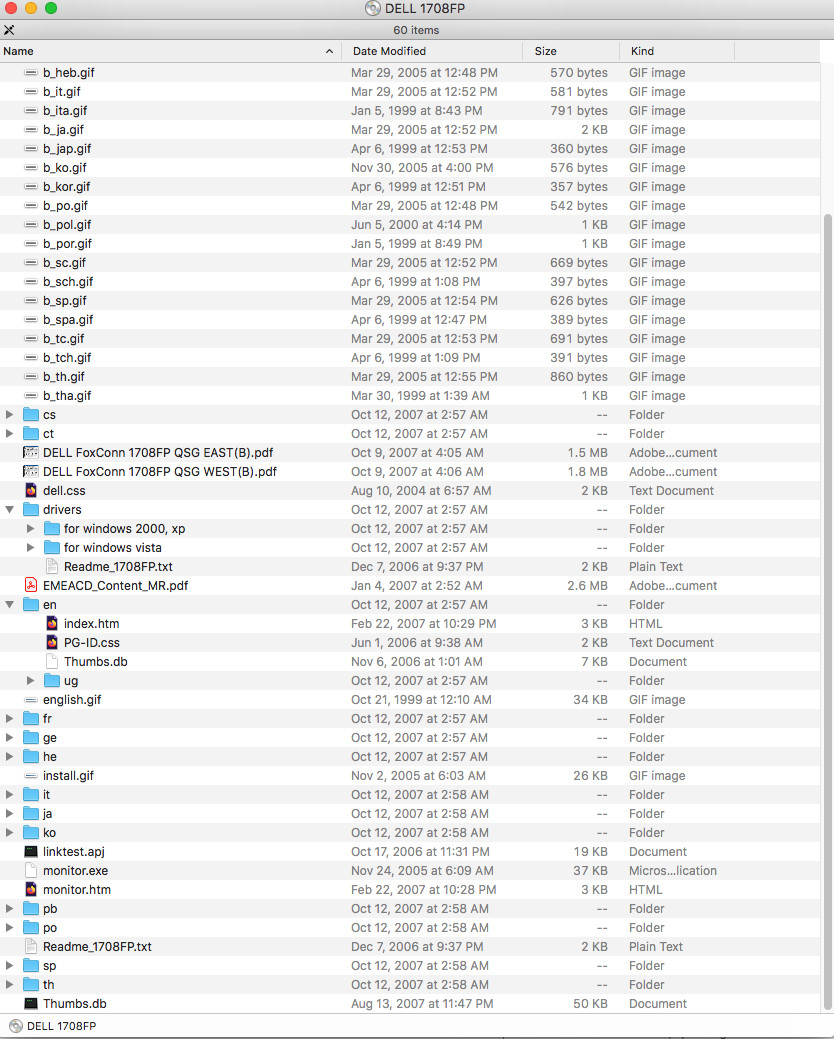Click the disc icon in the title bar
The image size is (834, 1039).
[x=373, y=9]
